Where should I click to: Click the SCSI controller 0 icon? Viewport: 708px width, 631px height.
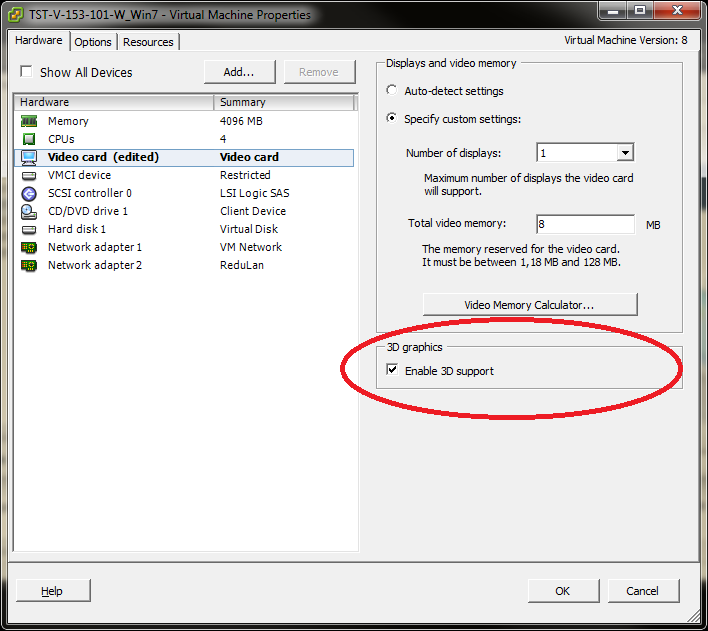(29, 193)
